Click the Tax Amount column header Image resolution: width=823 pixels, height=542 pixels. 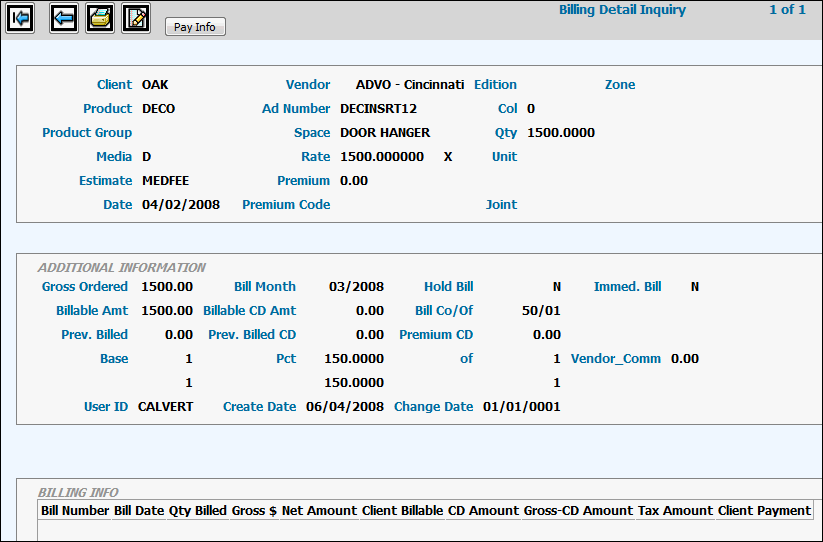675,510
